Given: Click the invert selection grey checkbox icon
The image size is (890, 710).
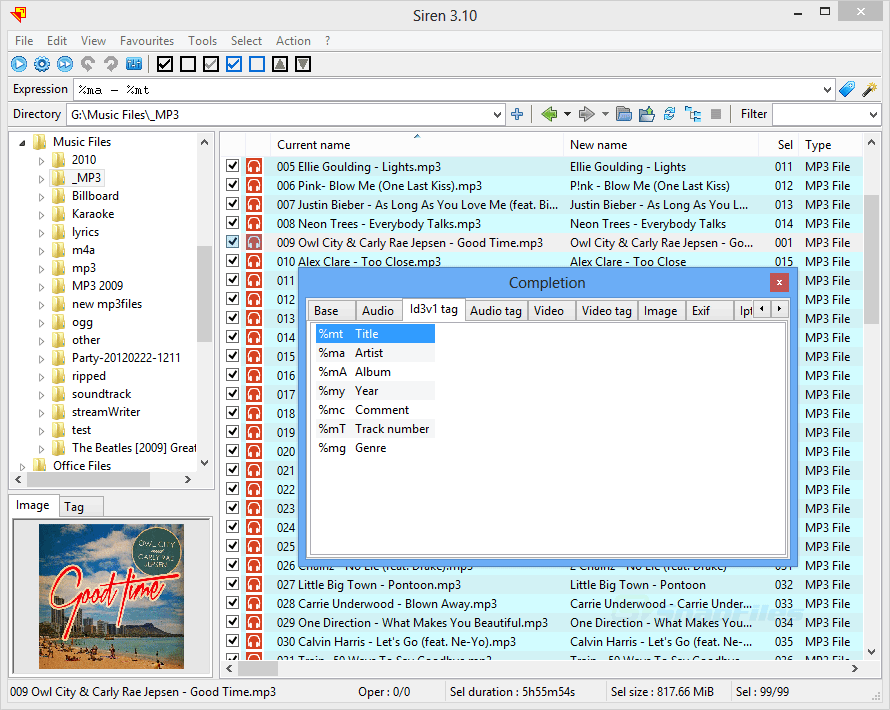Looking at the screenshot, I should coord(211,64).
